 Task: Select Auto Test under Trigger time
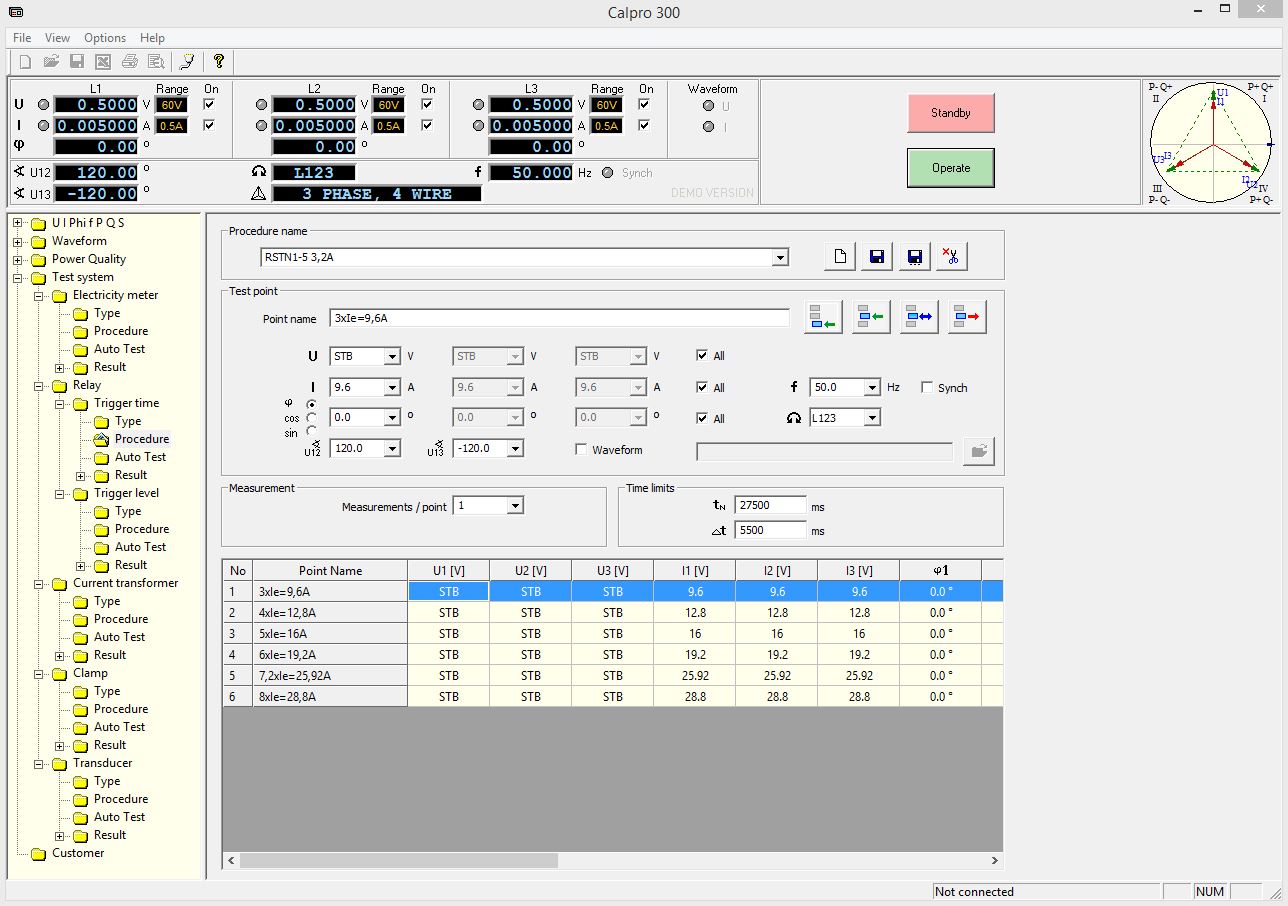click(x=140, y=457)
